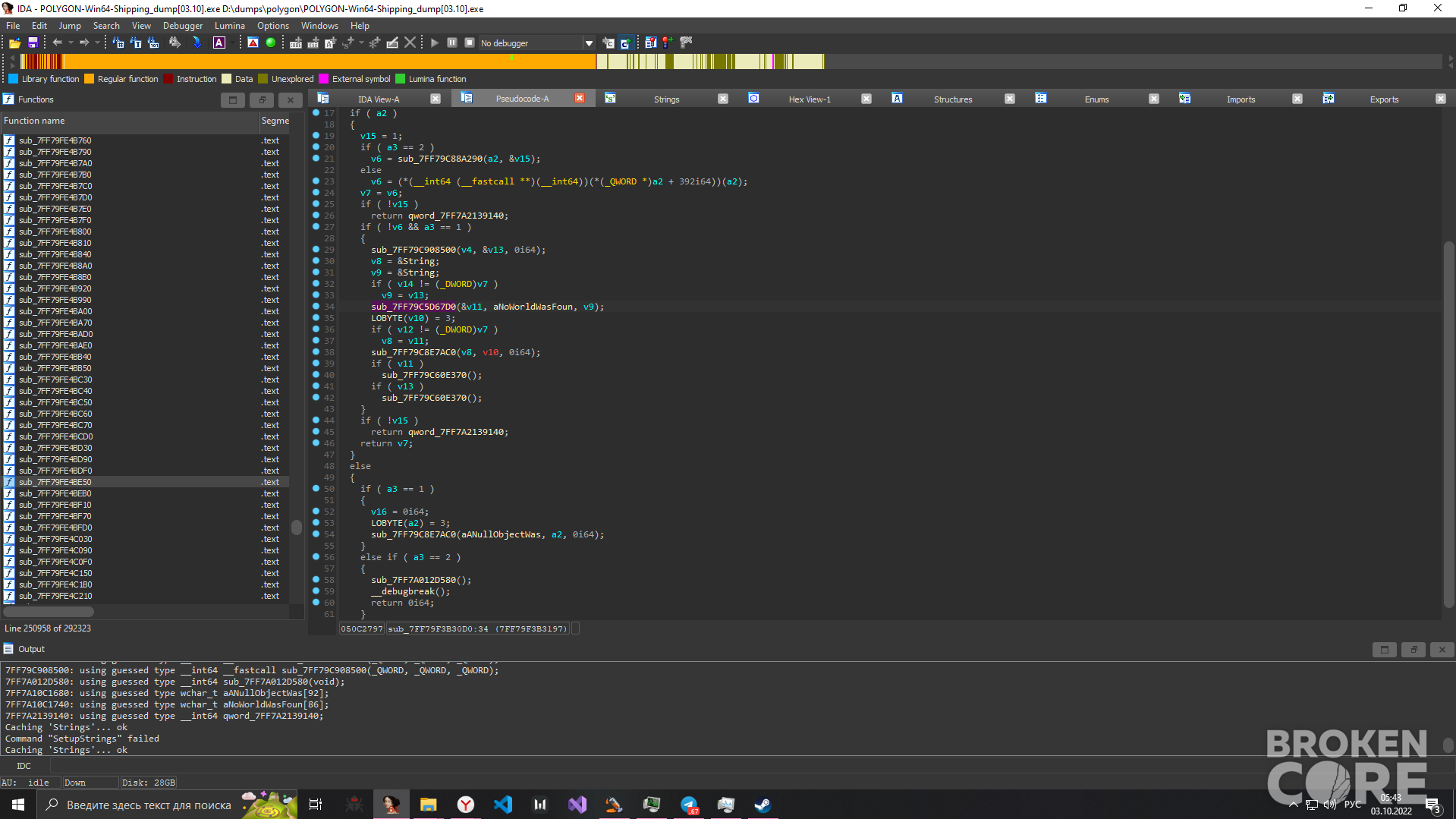The image size is (1456, 819).
Task: Pause the process with the pause button
Action: (x=452, y=43)
